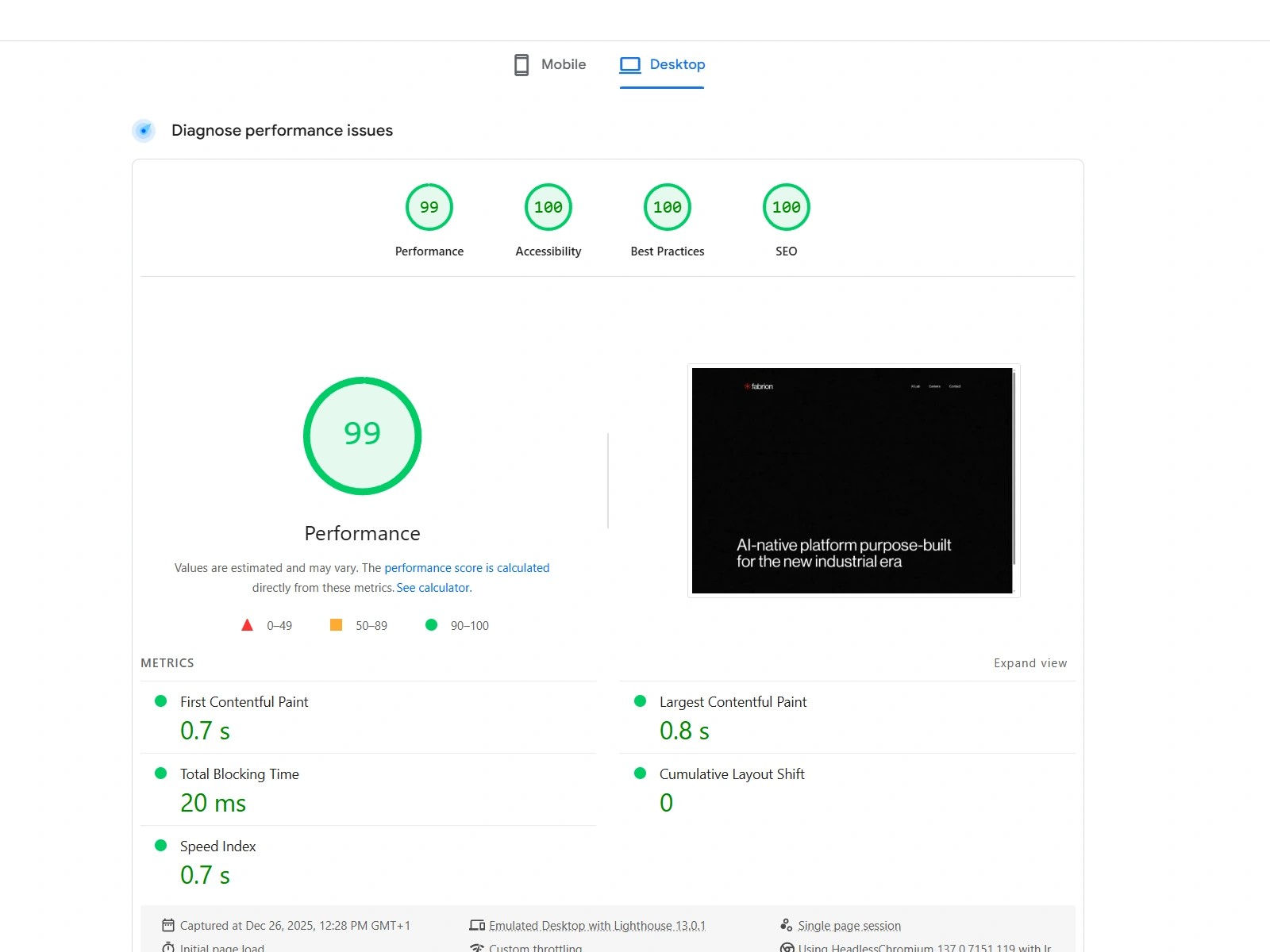Open the "performance score is calculated" link

point(467,568)
